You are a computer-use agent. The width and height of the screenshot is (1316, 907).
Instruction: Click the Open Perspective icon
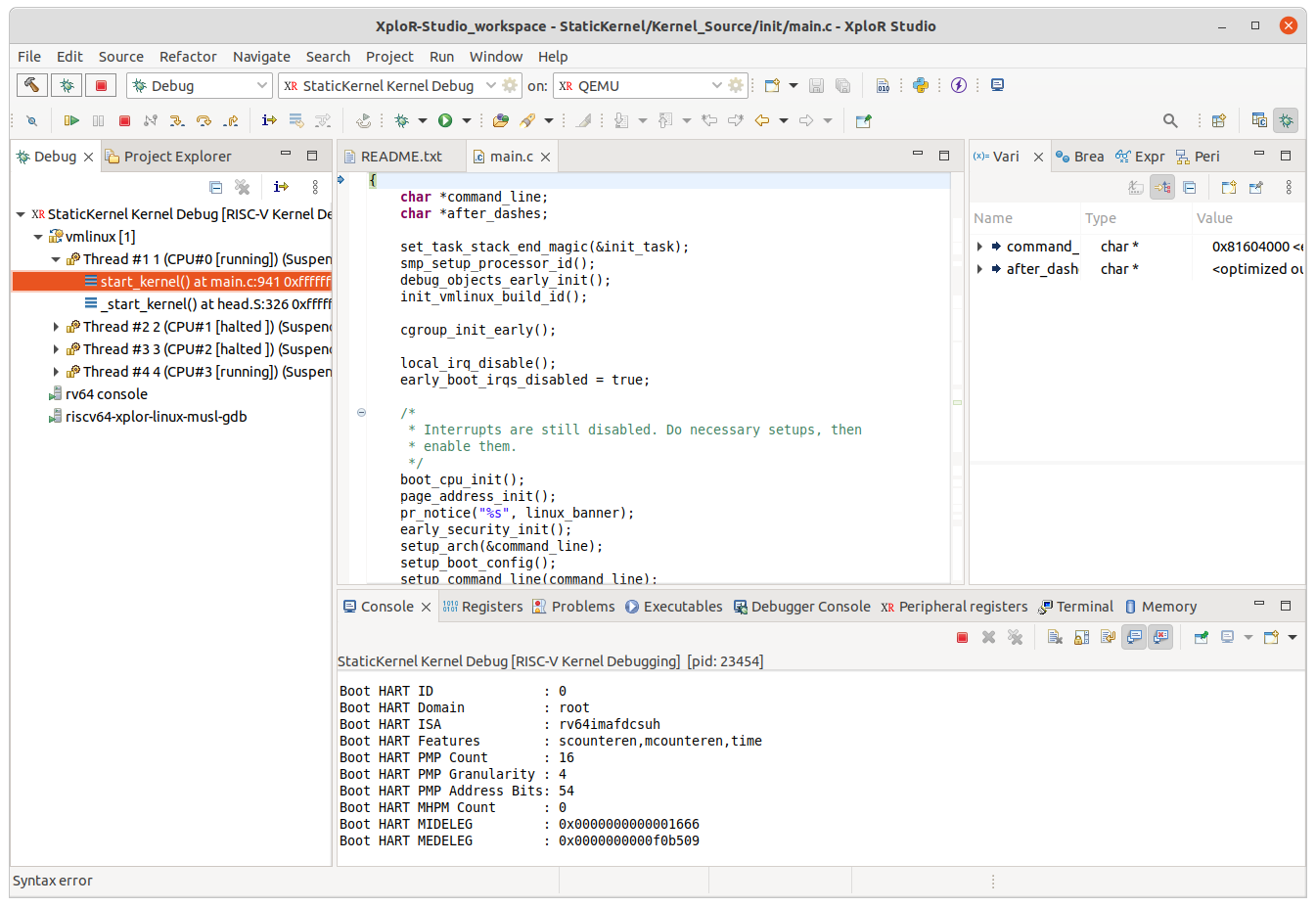1219,120
